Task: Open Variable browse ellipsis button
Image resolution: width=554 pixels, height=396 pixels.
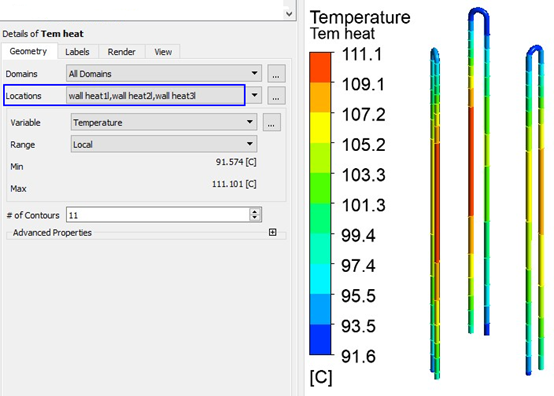Action: pyautogui.click(x=272, y=122)
